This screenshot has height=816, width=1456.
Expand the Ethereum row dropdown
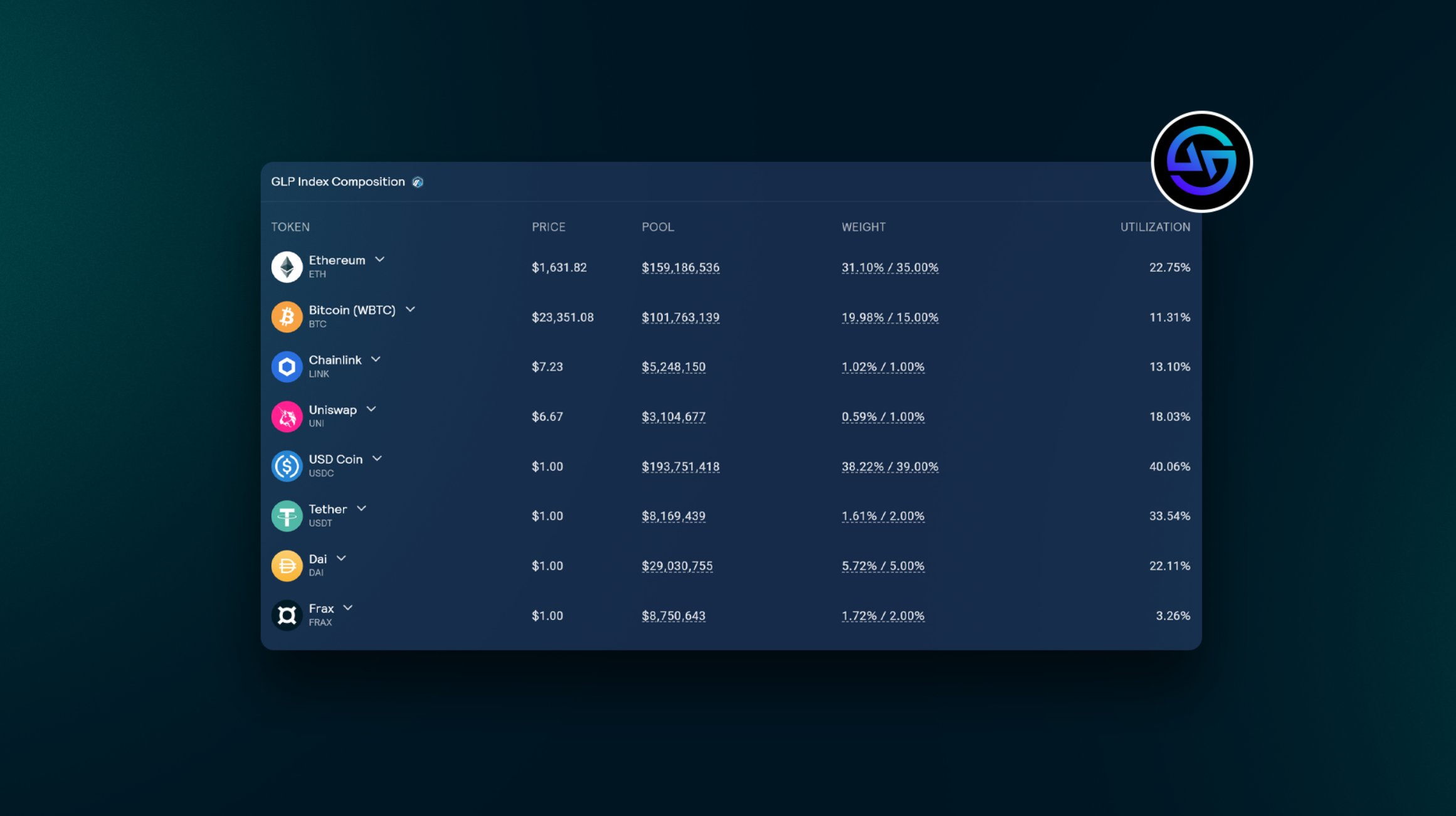click(x=379, y=259)
